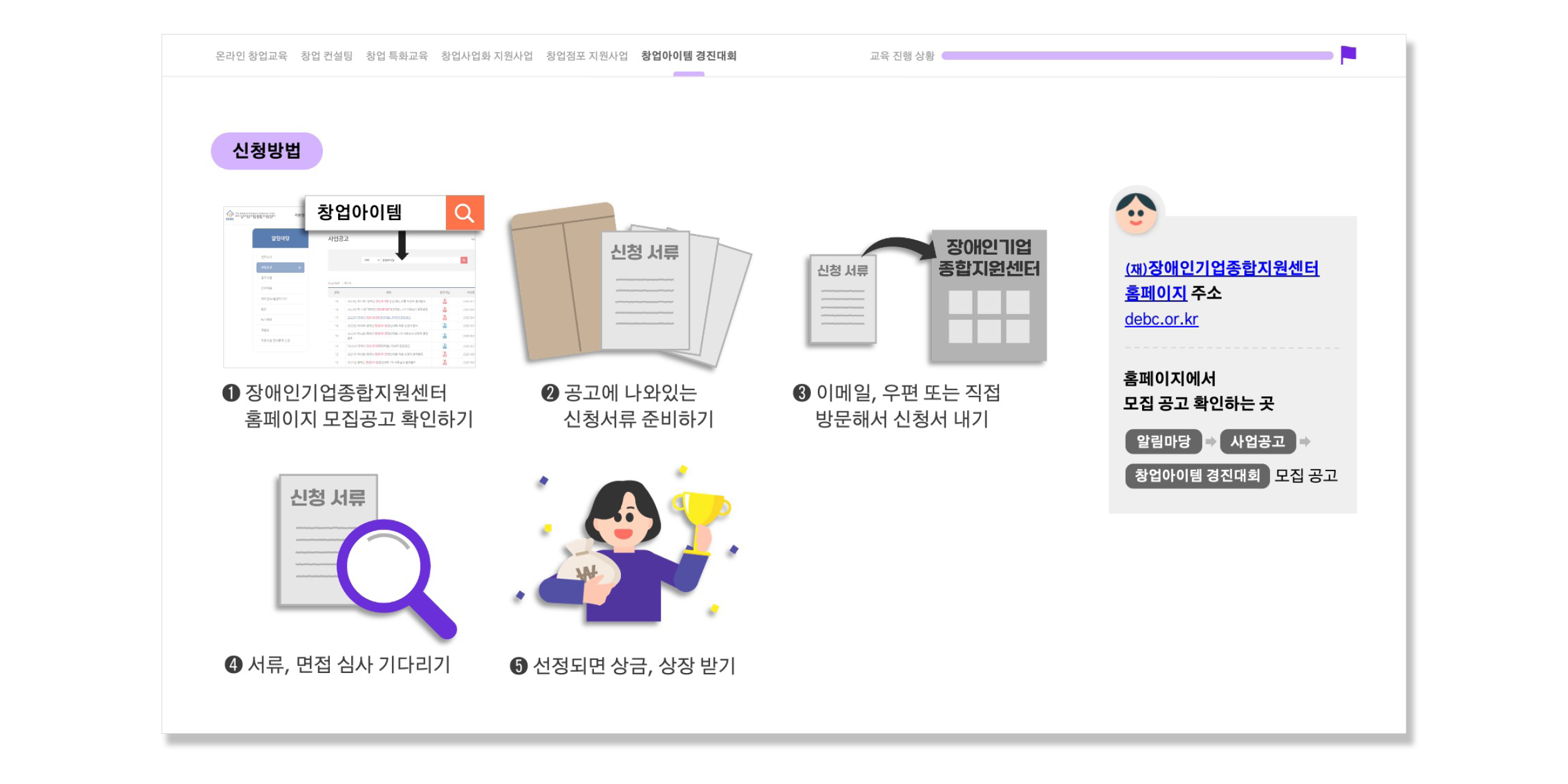
Task: Open the 온라인 창업교육 tab
Action: [251, 56]
